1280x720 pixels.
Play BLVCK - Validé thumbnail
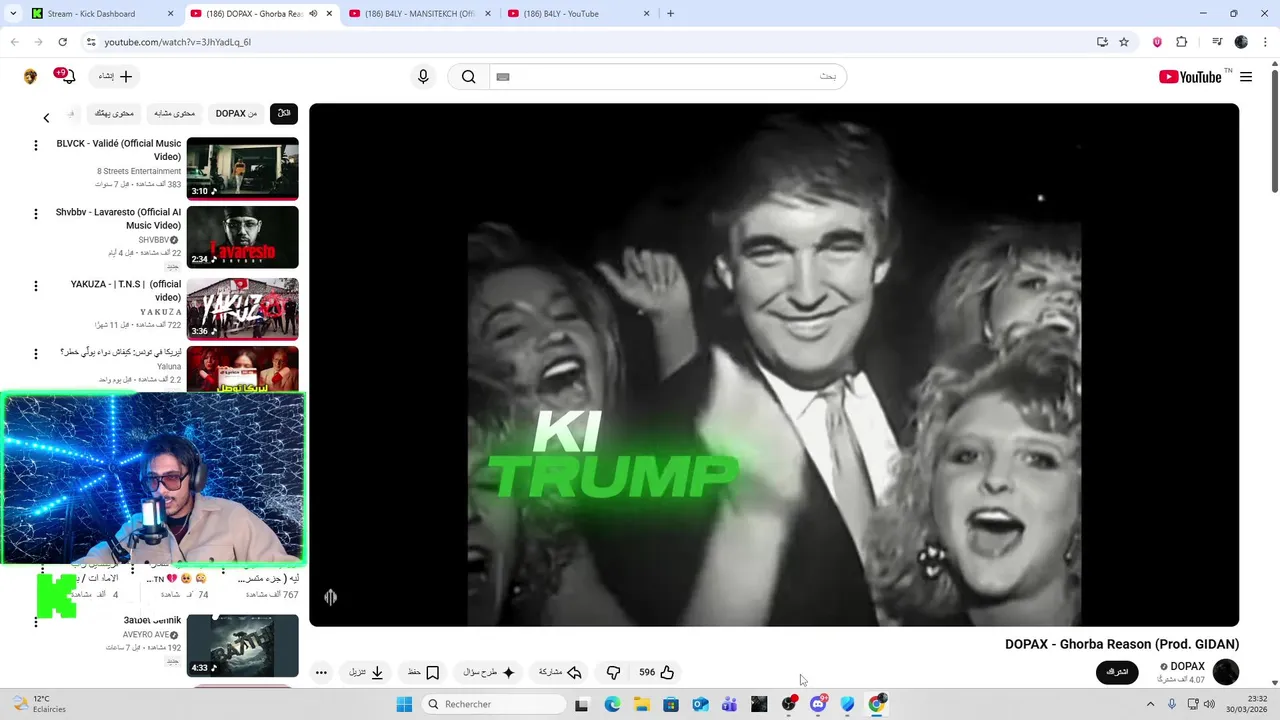pos(243,168)
